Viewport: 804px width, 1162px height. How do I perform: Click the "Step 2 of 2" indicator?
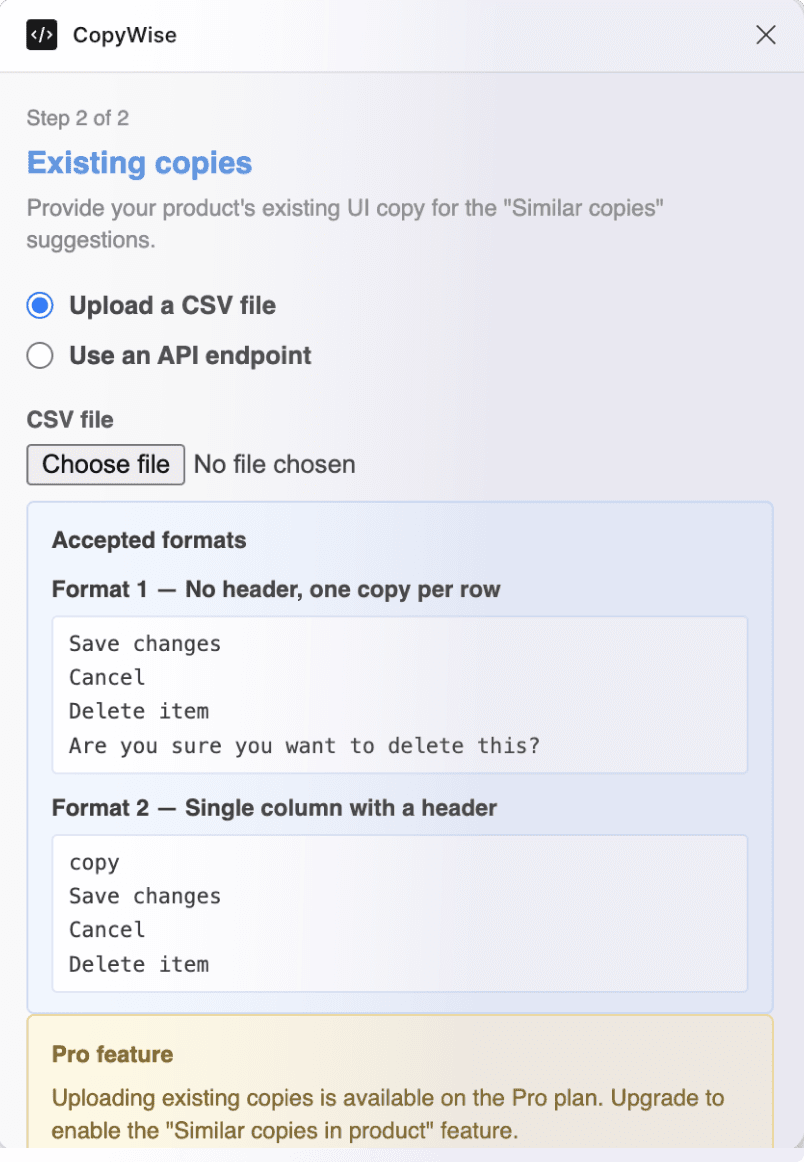point(77,118)
